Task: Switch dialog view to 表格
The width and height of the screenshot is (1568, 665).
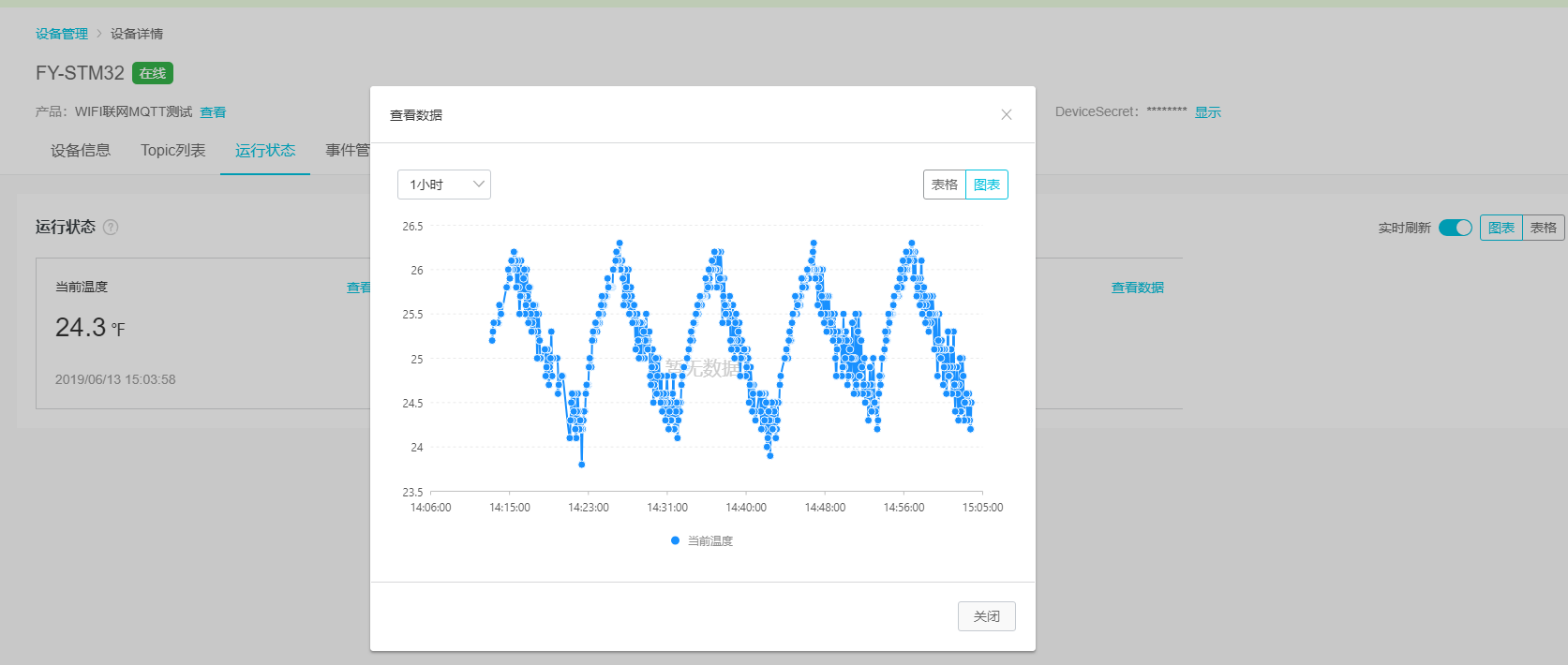Action: pyautogui.click(x=945, y=185)
